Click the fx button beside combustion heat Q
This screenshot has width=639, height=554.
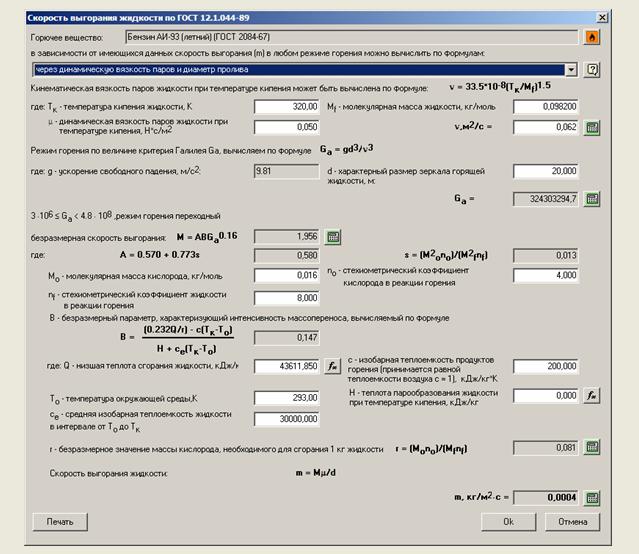pyautogui.click(x=333, y=366)
